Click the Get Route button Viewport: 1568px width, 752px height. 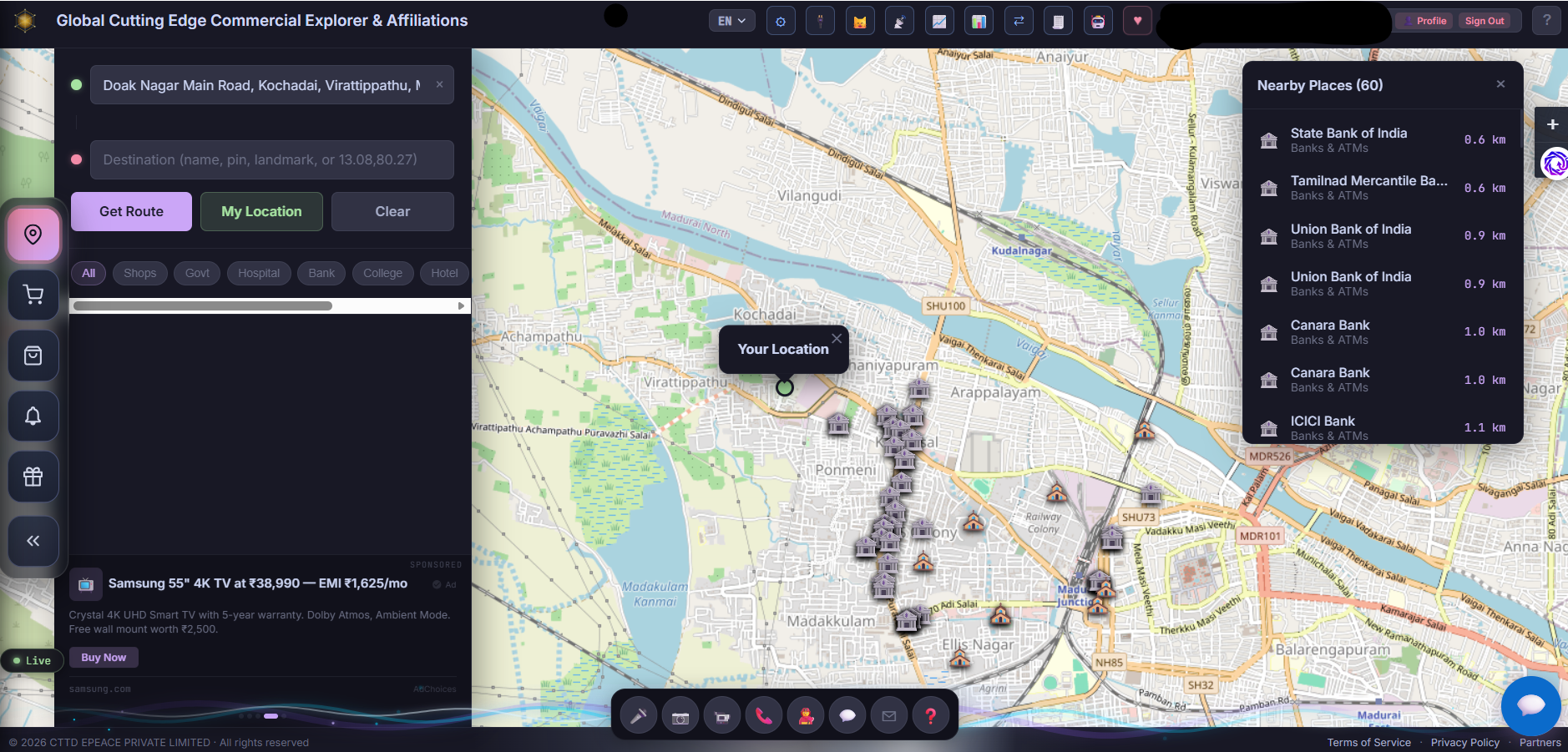[x=131, y=212]
